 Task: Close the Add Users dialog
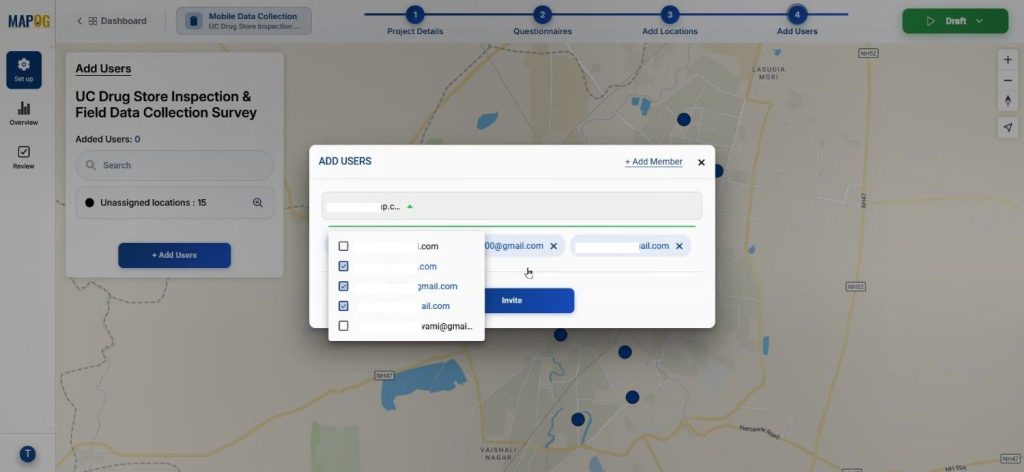(701, 163)
